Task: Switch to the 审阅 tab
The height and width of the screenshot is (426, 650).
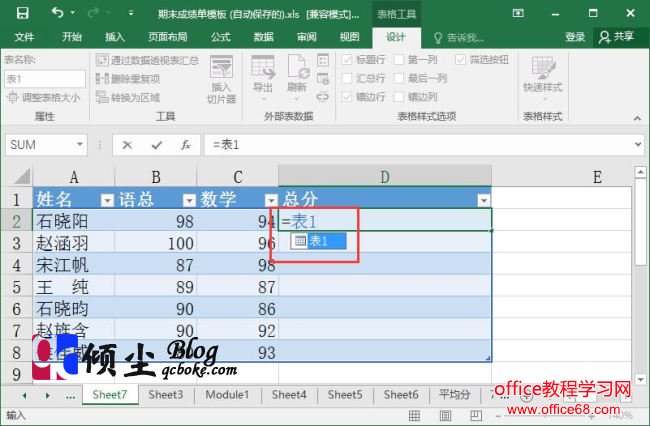Action: [x=307, y=37]
